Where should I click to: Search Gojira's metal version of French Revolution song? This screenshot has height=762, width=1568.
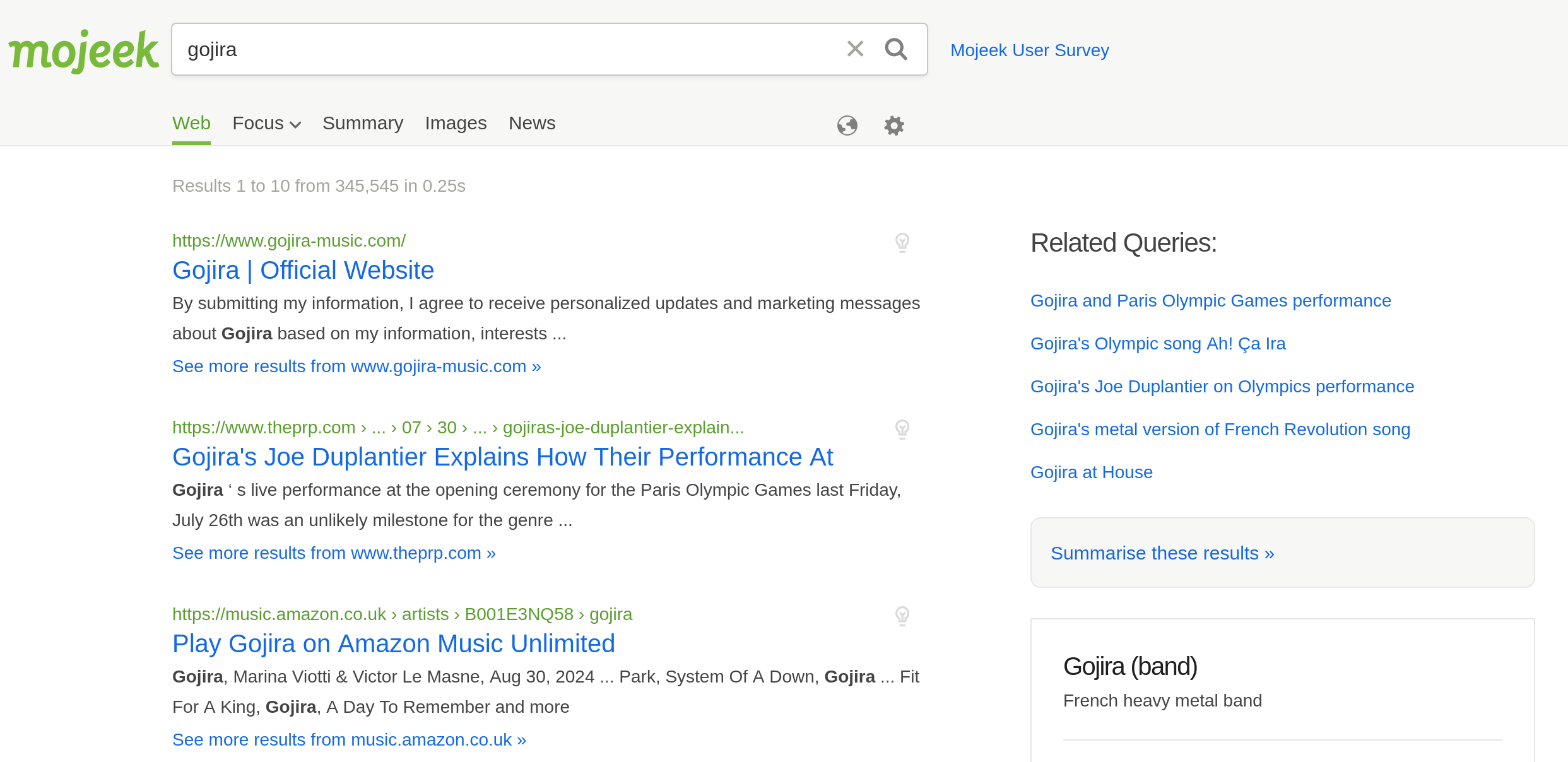pos(1220,430)
